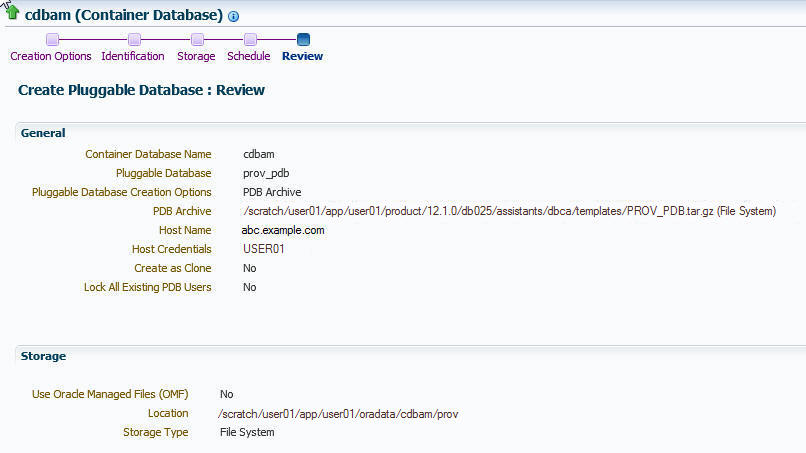
Task: Click the General section header
Action: pyautogui.click(x=43, y=133)
